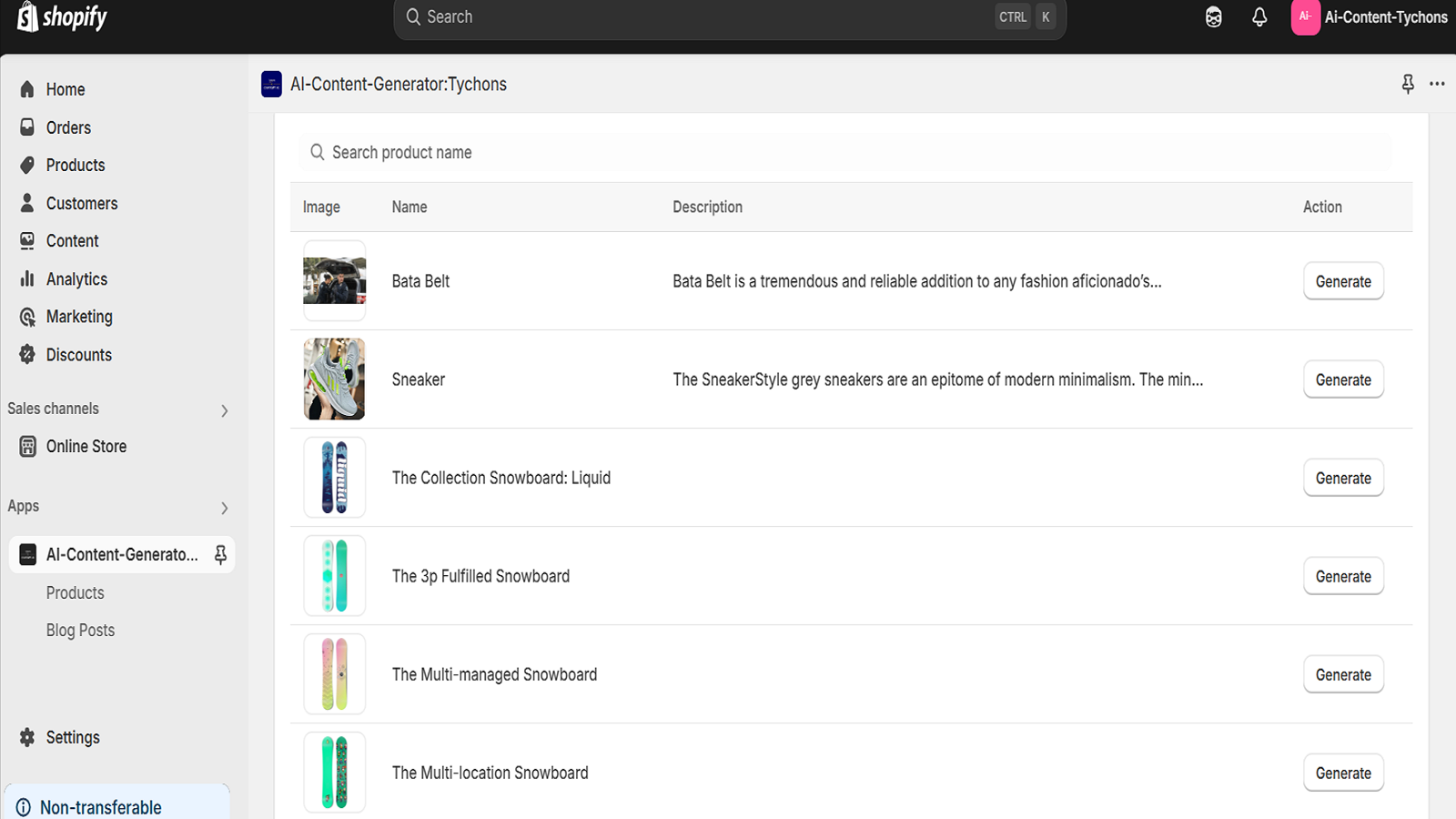Click the Non-transferable banner label

[101, 807]
